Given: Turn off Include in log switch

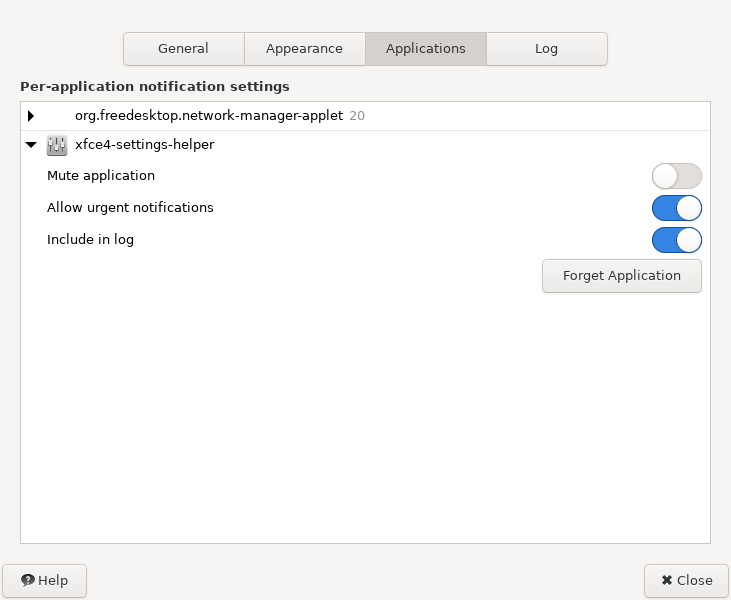Looking at the screenshot, I should click(676, 240).
